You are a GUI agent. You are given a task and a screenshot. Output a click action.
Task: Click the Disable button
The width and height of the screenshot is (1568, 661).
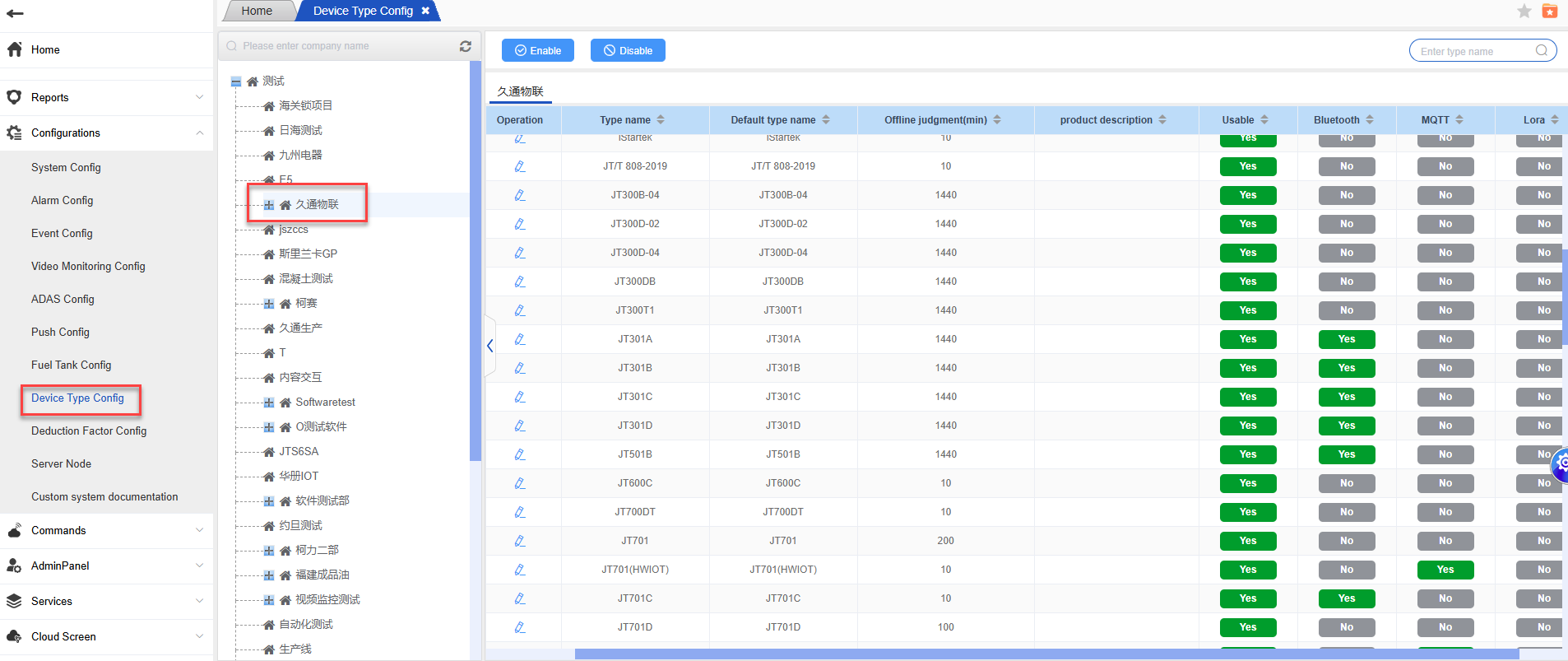point(628,50)
